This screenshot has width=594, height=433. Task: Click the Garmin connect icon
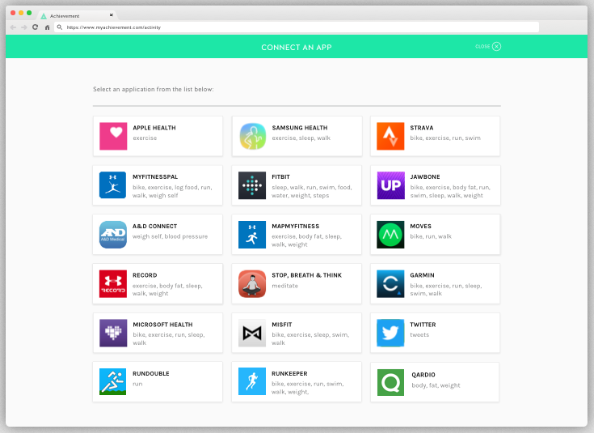[x=390, y=284]
